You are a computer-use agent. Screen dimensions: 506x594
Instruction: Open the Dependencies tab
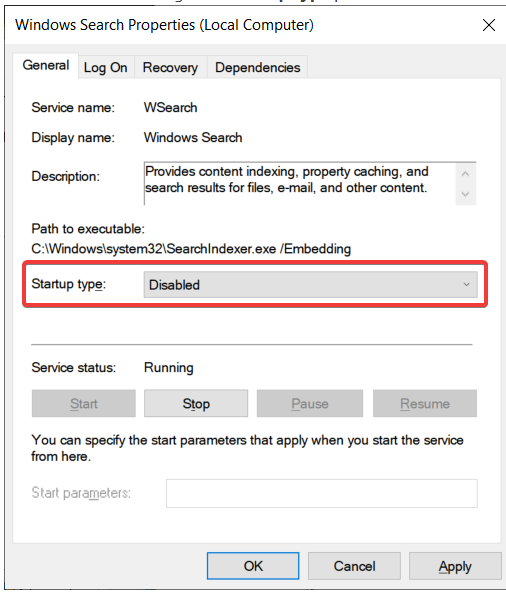pos(258,67)
